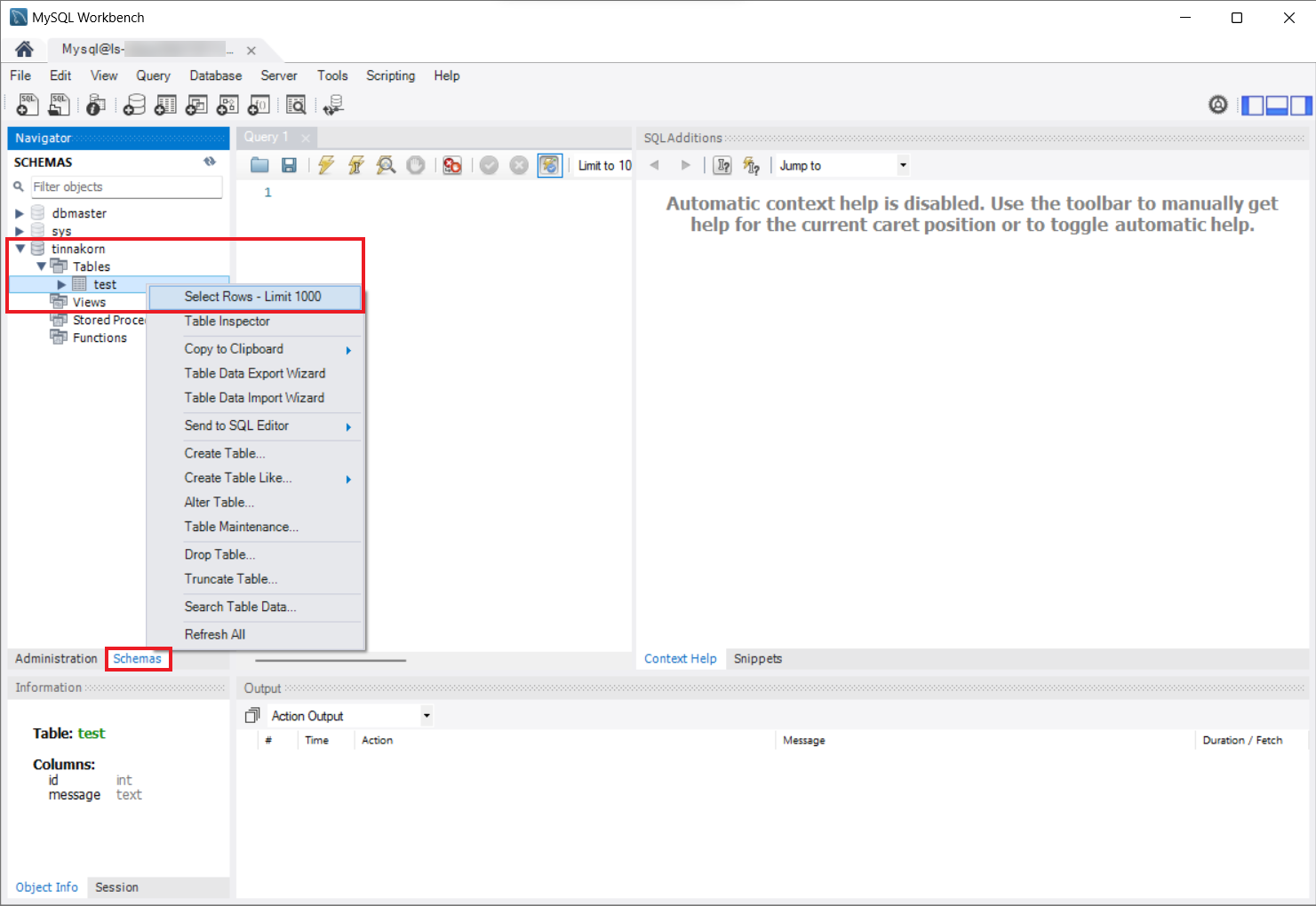Search table data toolbar icon
Viewport: 1316px width, 906px height.
(296, 105)
